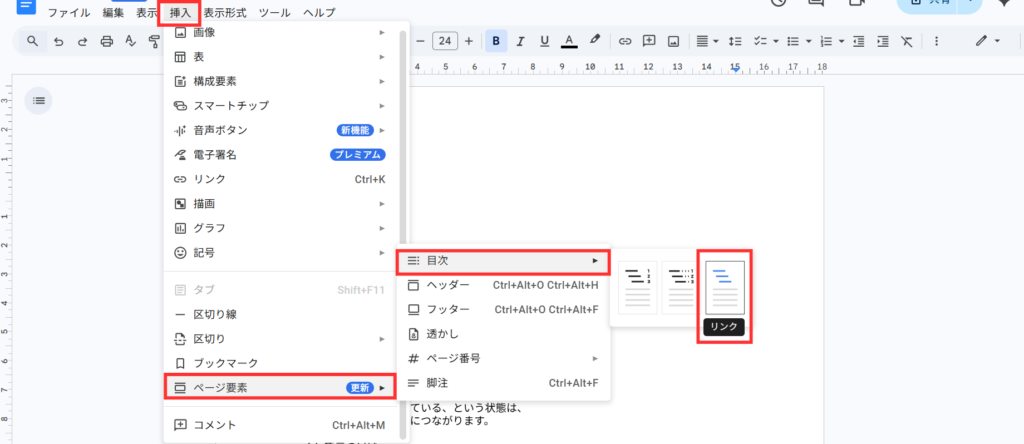This screenshot has width=1024, height=444.
Task: Toggle bold formatting button
Action: click(495, 41)
